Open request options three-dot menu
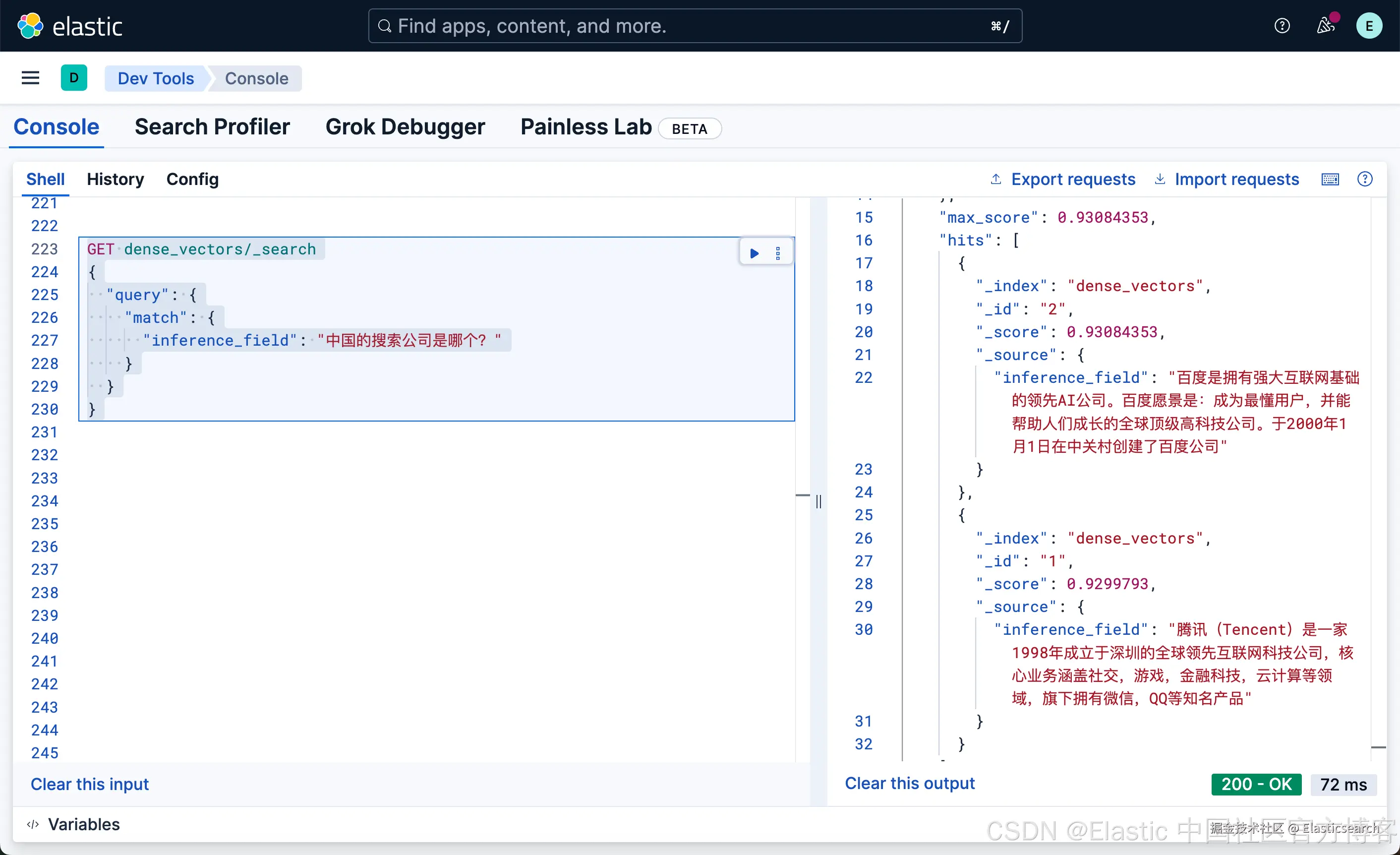The height and width of the screenshot is (855, 1400). click(x=778, y=253)
